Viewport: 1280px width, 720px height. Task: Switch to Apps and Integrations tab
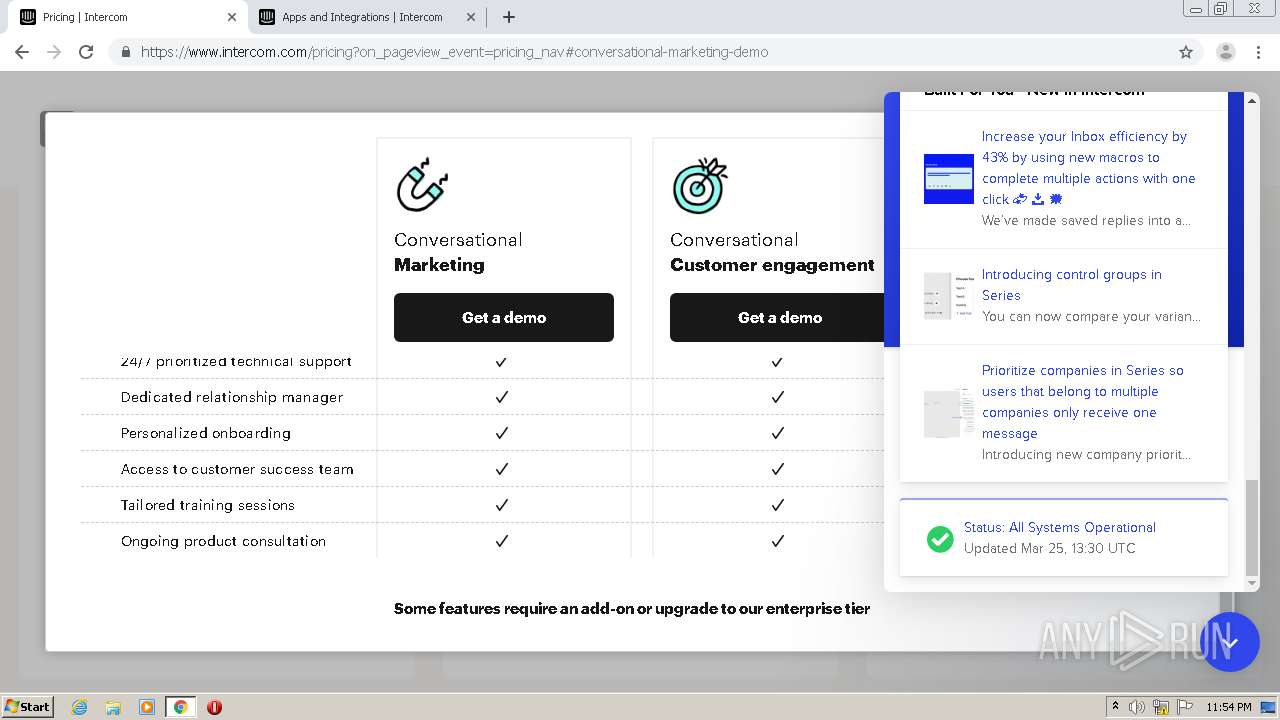point(366,17)
